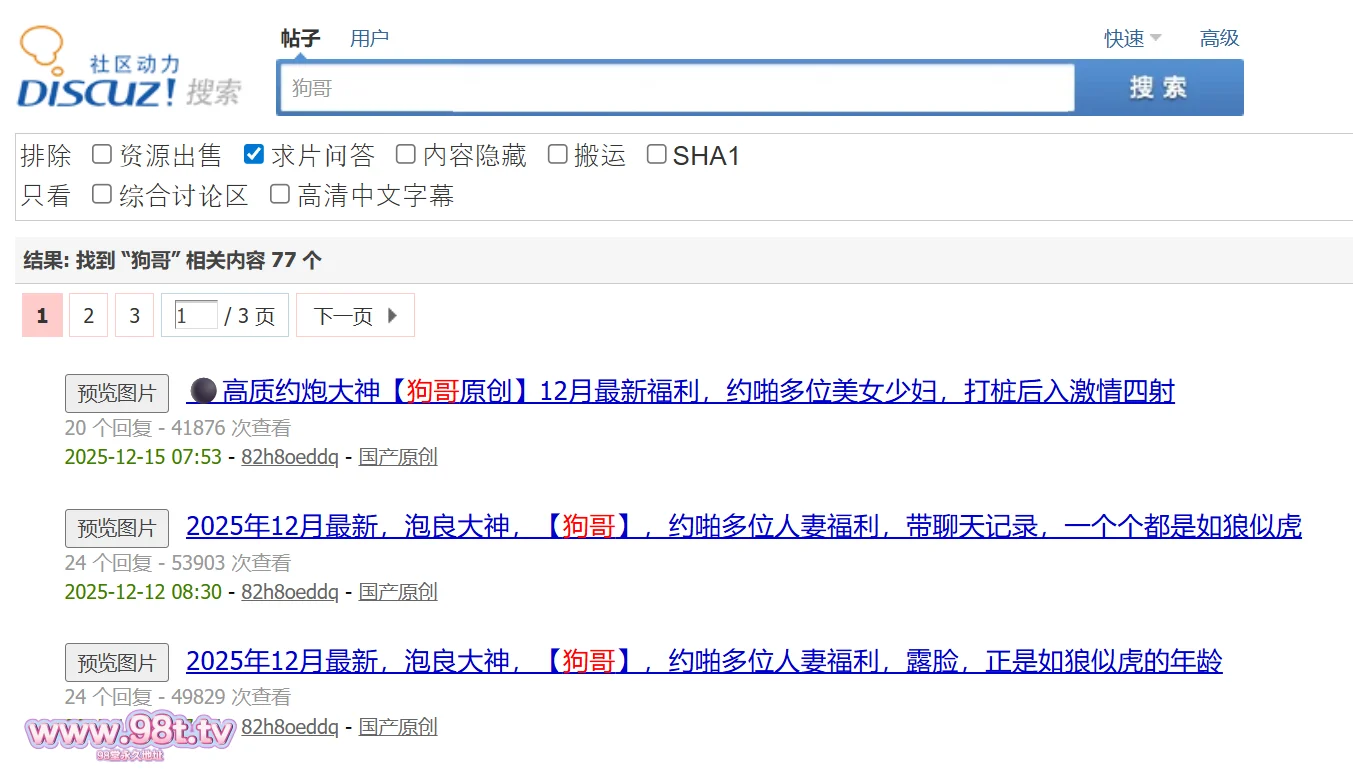Click 预览图片 for the second result
Viewport: 1353px width, 770px height.
[x=117, y=528]
